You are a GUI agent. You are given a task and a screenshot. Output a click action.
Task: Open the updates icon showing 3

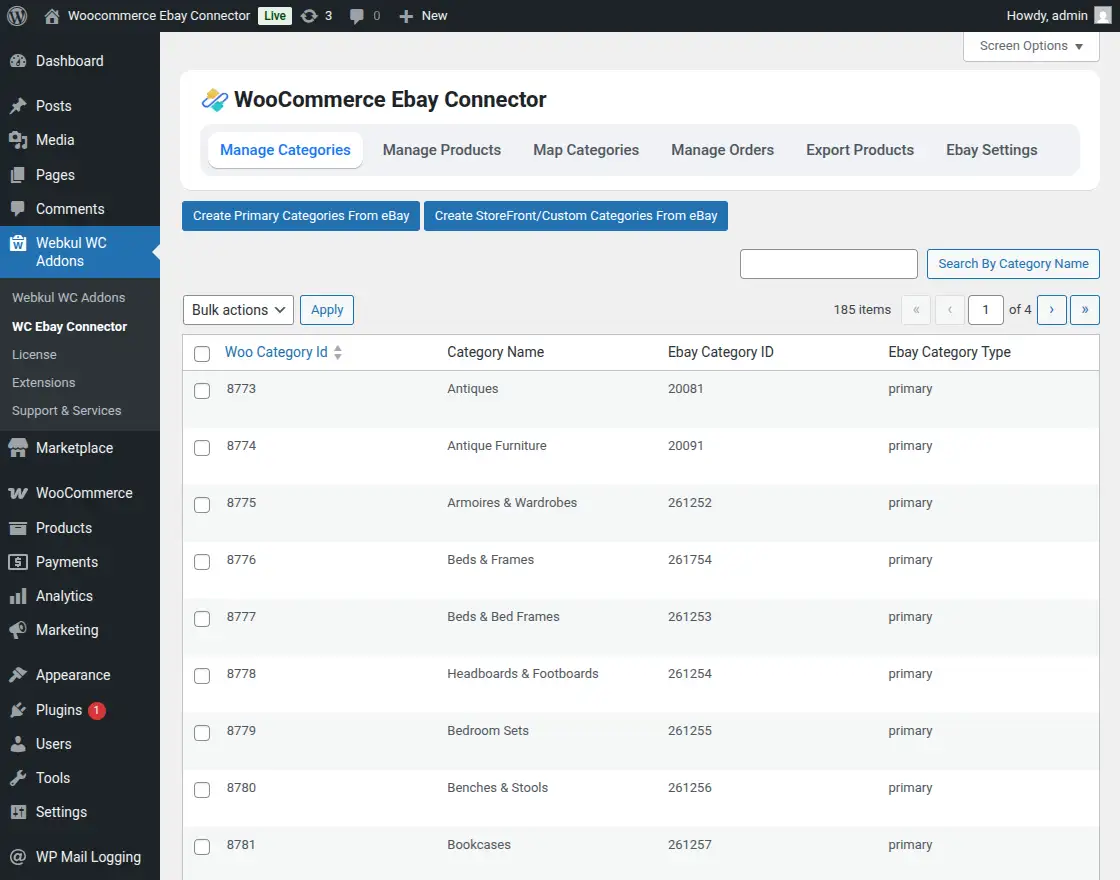coord(309,16)
